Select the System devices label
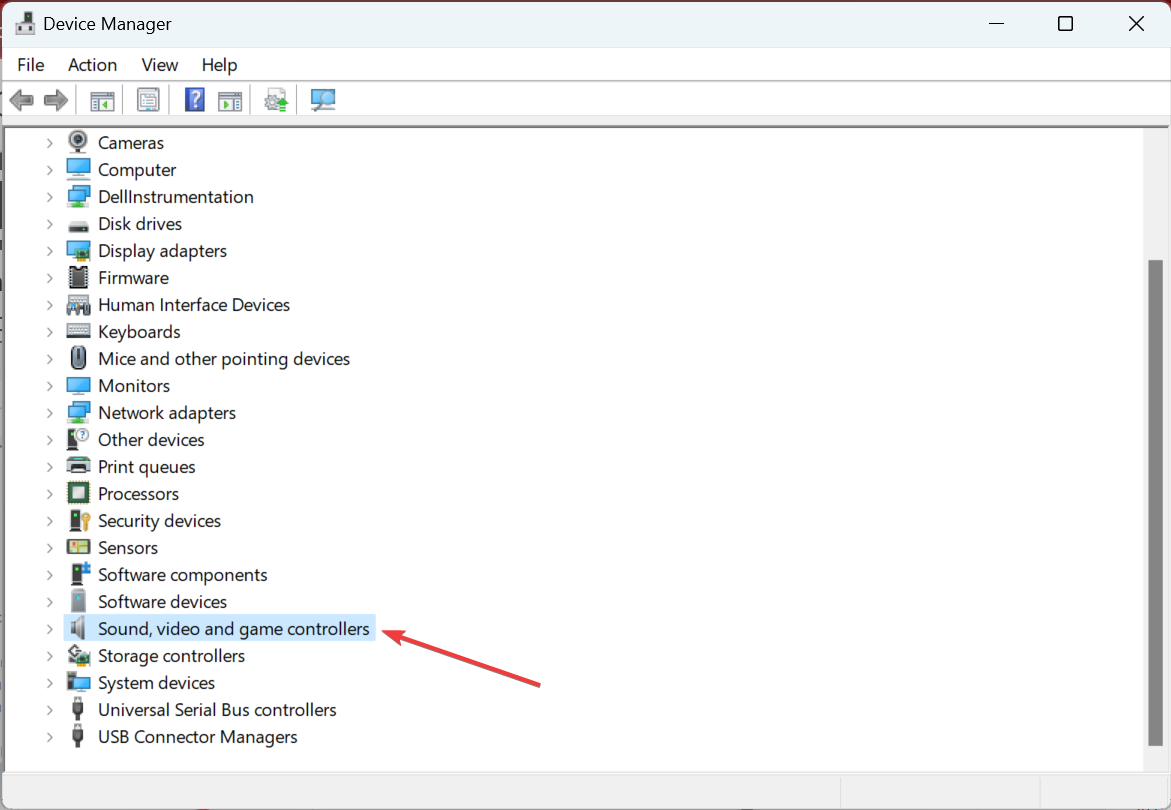1171x810 pixels. click(156, 683)
